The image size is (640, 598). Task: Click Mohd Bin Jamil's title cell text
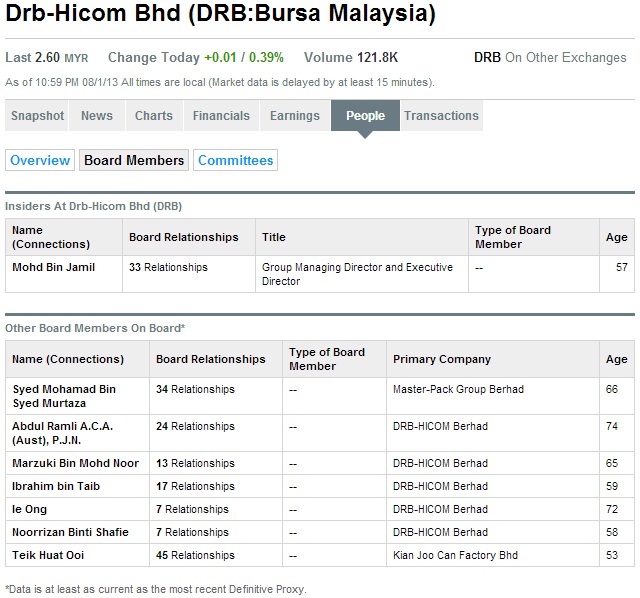[x=357, y=274]
